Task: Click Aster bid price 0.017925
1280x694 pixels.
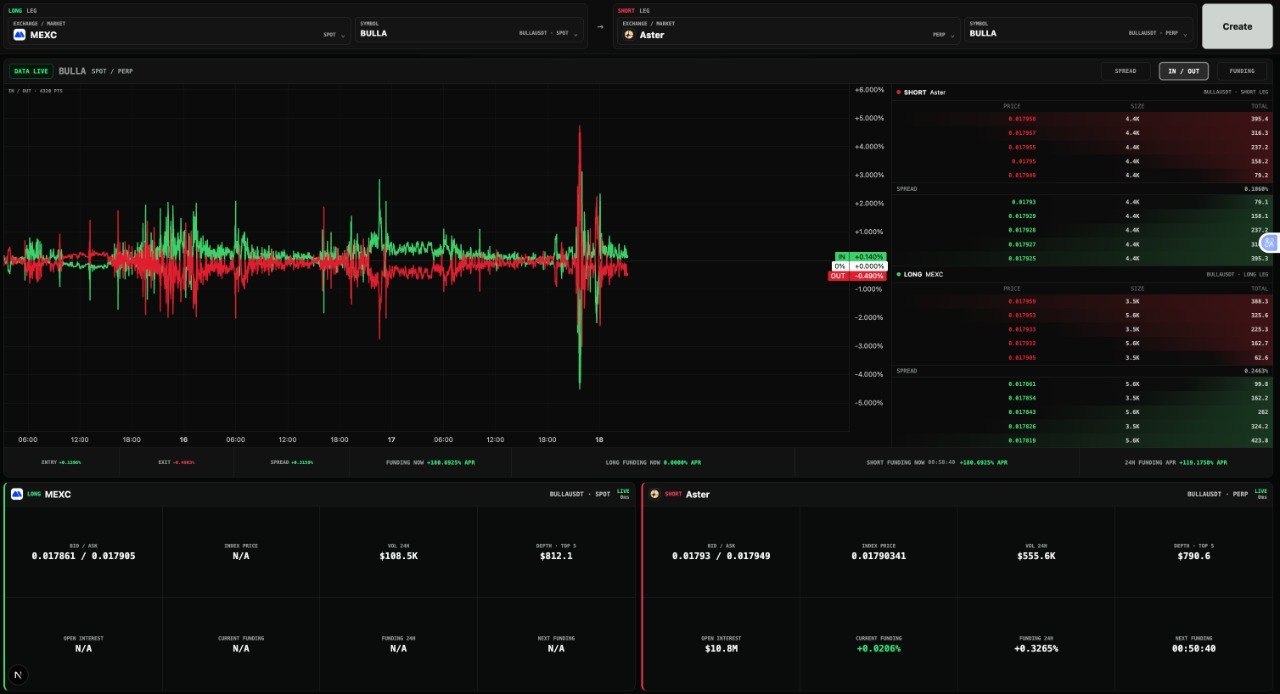Action: 1022,258
